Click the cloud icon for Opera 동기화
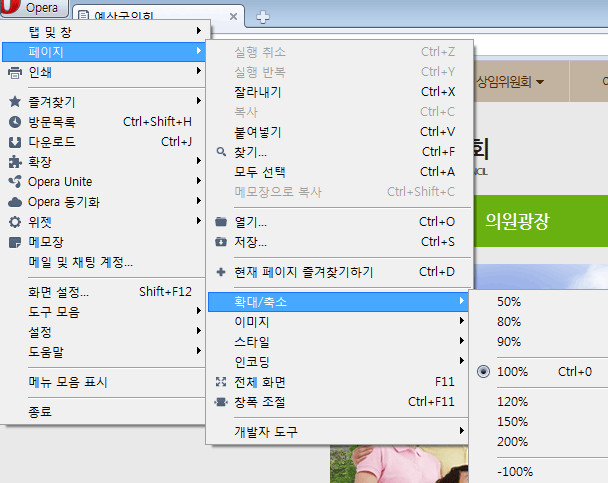 (14, 202)
